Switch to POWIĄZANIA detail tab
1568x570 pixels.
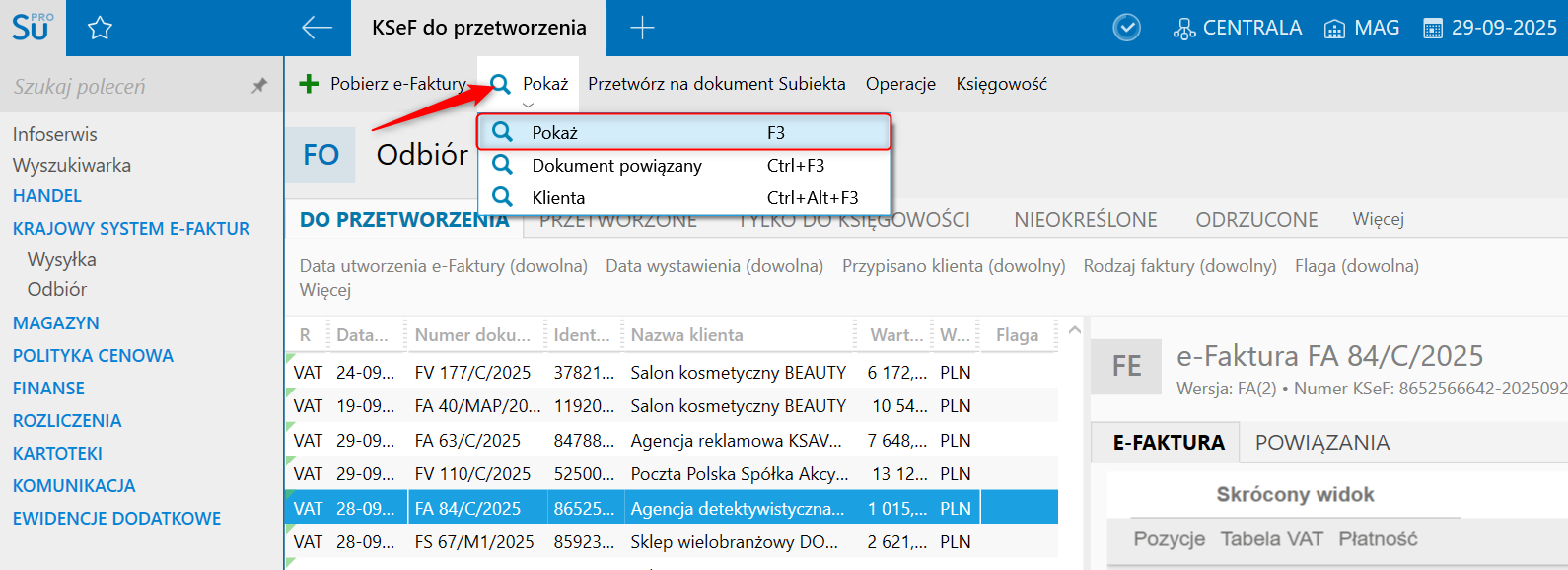coord(1322,443)
